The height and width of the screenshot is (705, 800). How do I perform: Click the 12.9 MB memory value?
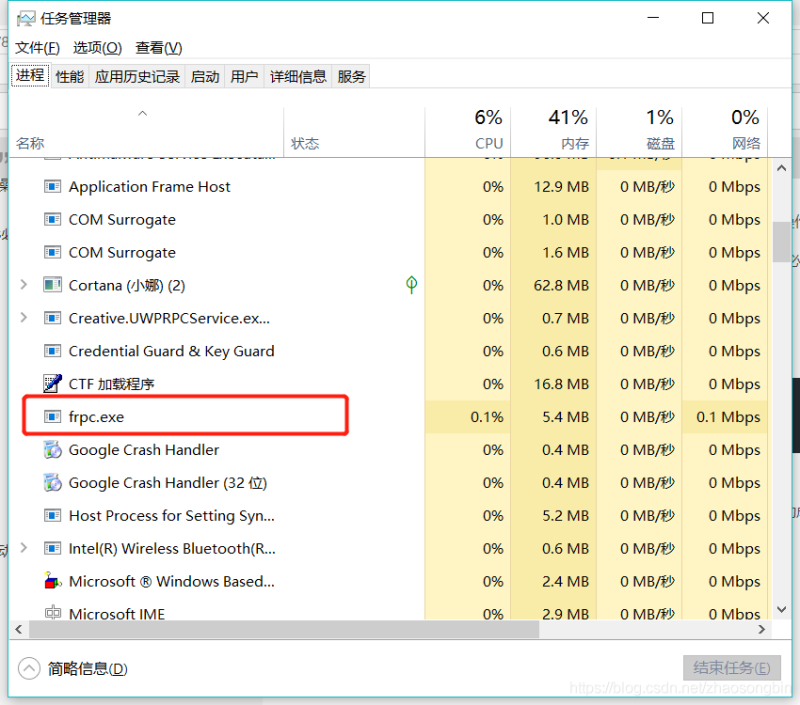tap(561, 187)
